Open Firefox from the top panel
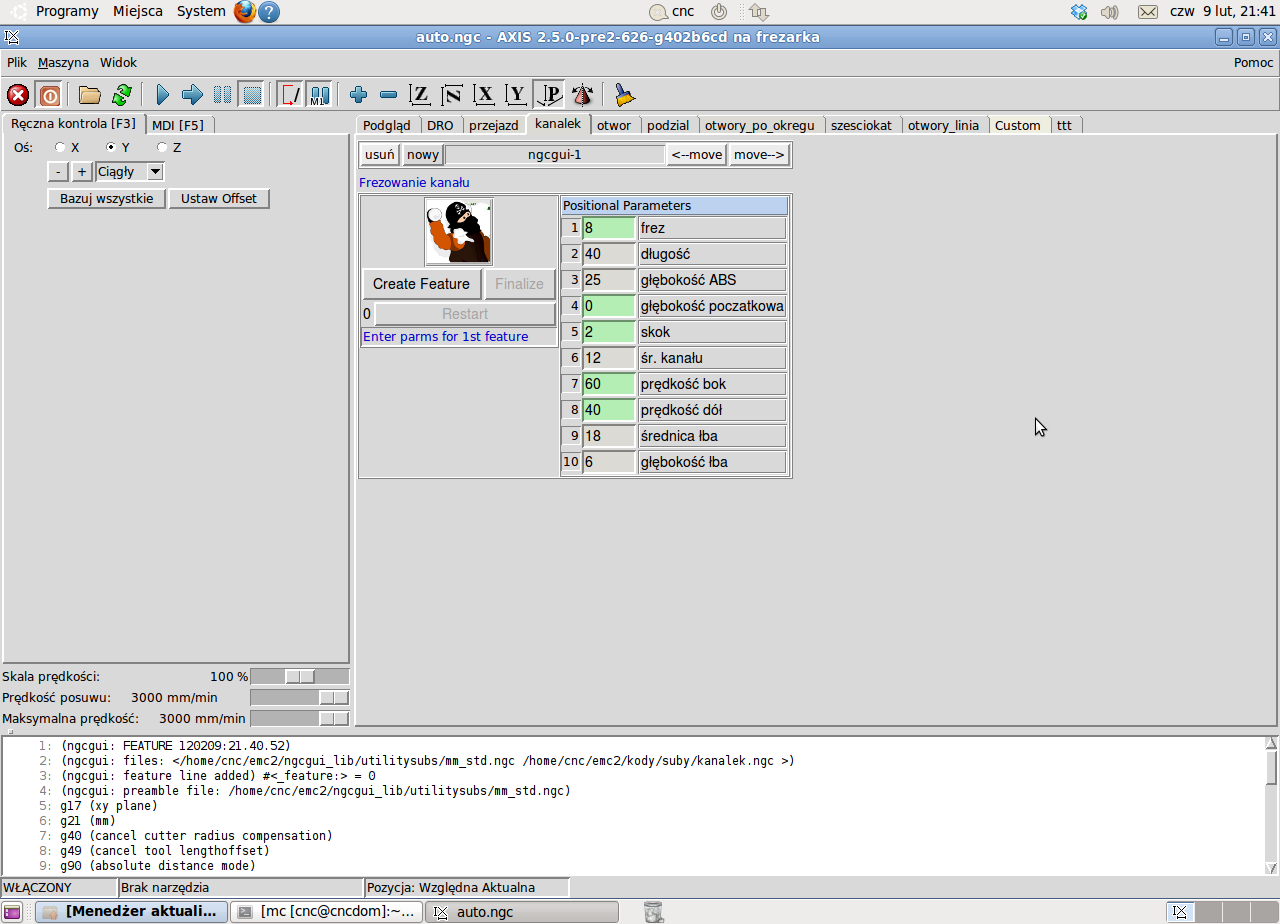This screenshot has width=1280, height=924. (245, 12)
